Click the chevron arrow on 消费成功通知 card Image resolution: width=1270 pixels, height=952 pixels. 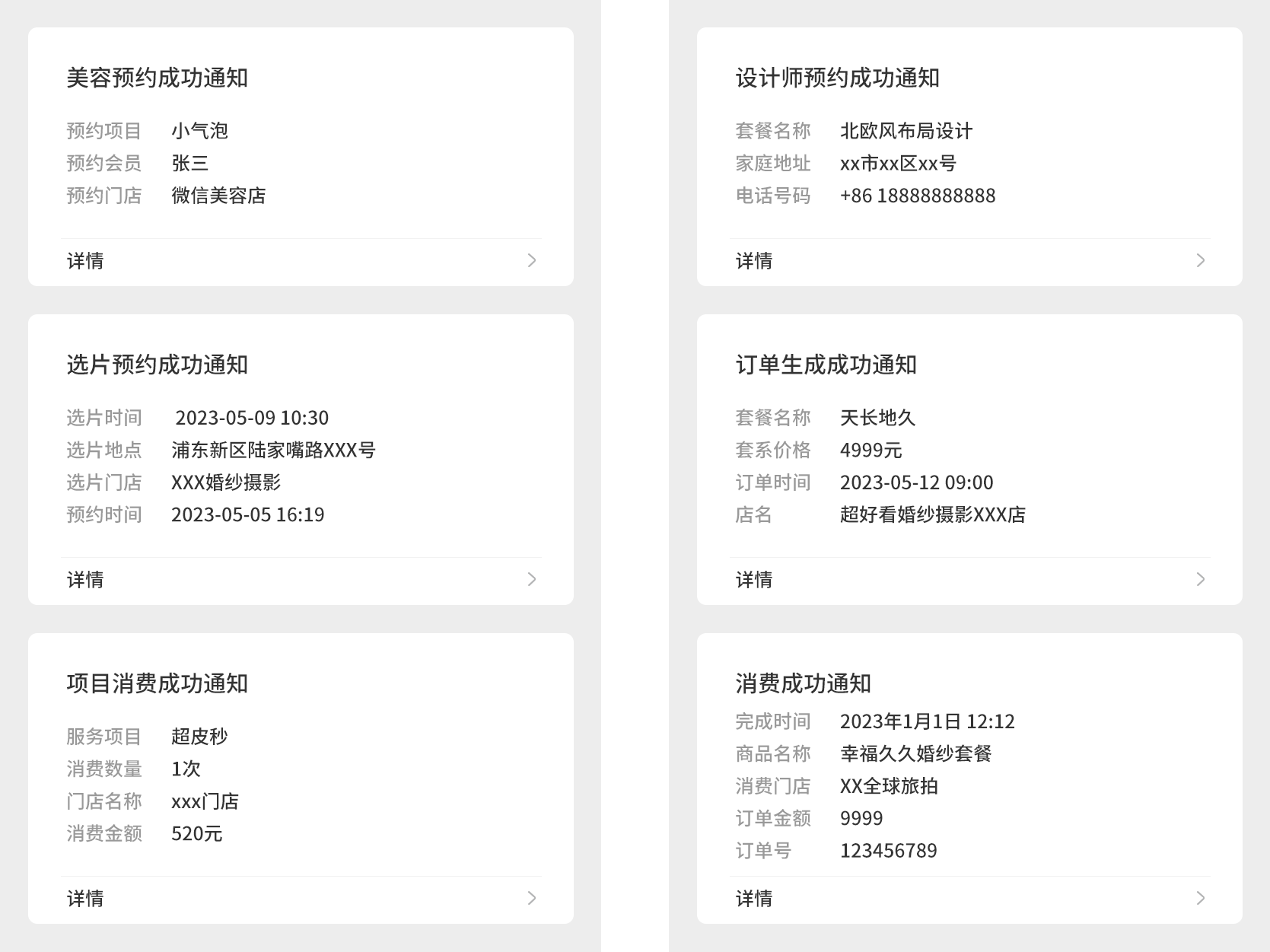[1201, 898]
